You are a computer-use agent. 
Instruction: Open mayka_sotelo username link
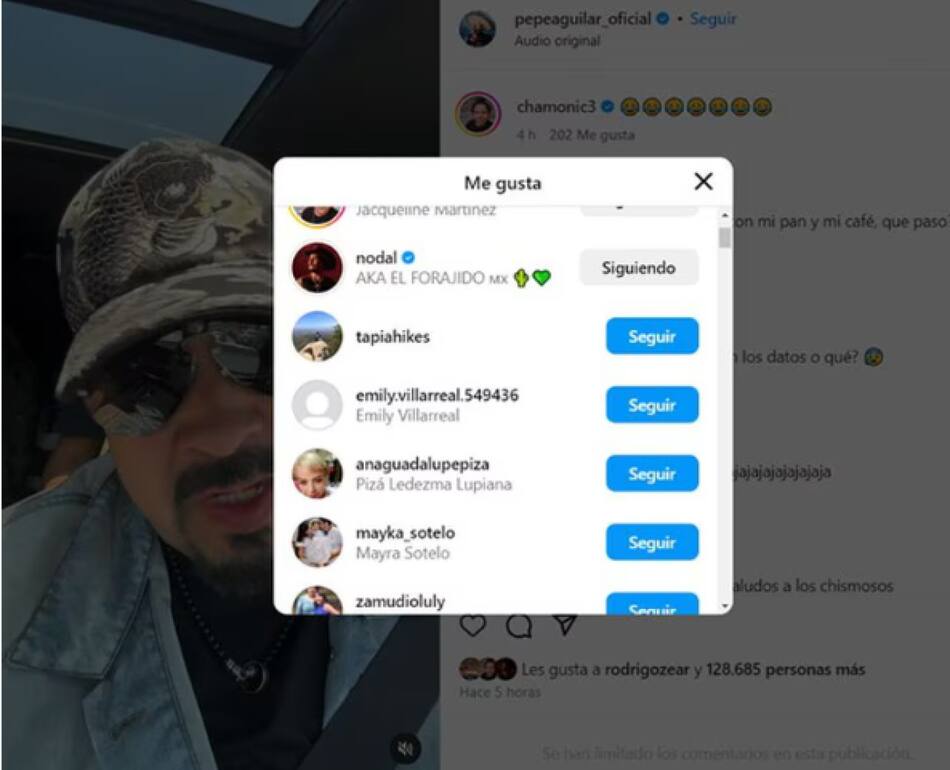(405, 533)
